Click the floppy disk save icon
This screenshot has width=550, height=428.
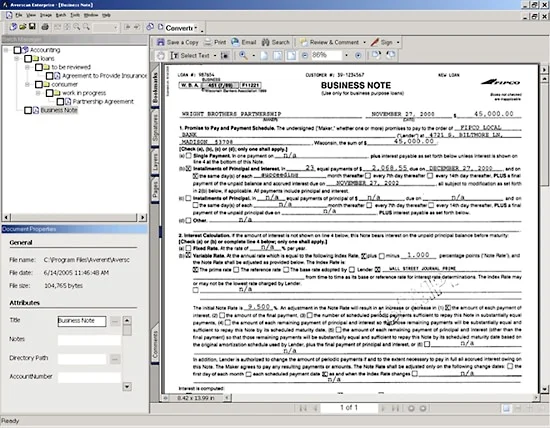(32, 27)
